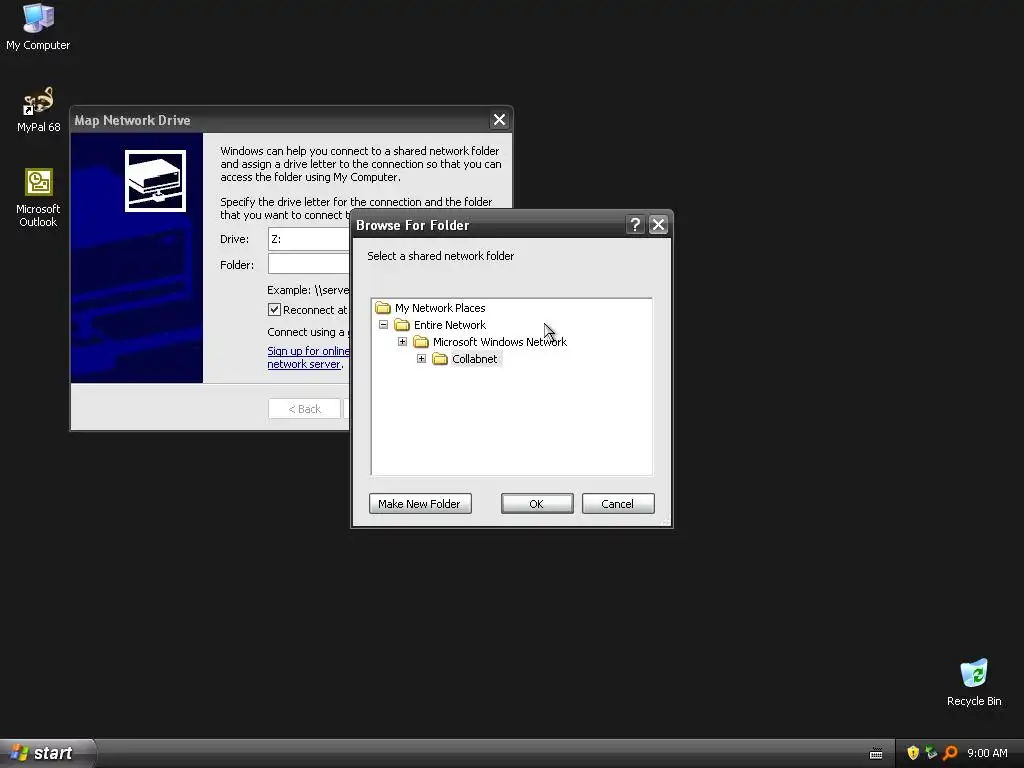Select My Network Places tree item
1024x768 pixels.
click(440, 308)
